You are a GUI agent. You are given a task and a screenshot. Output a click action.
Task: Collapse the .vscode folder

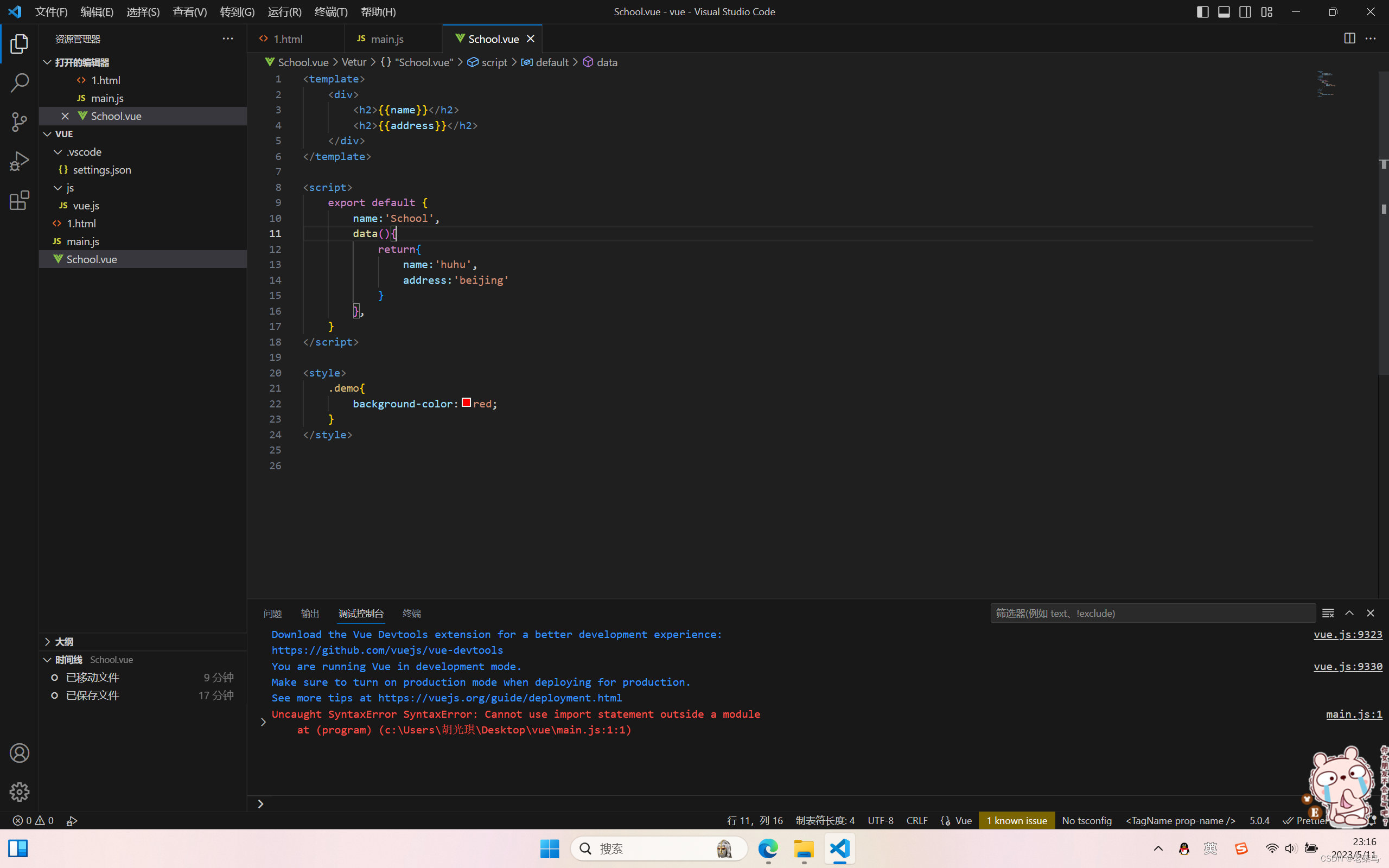(58, 152)
